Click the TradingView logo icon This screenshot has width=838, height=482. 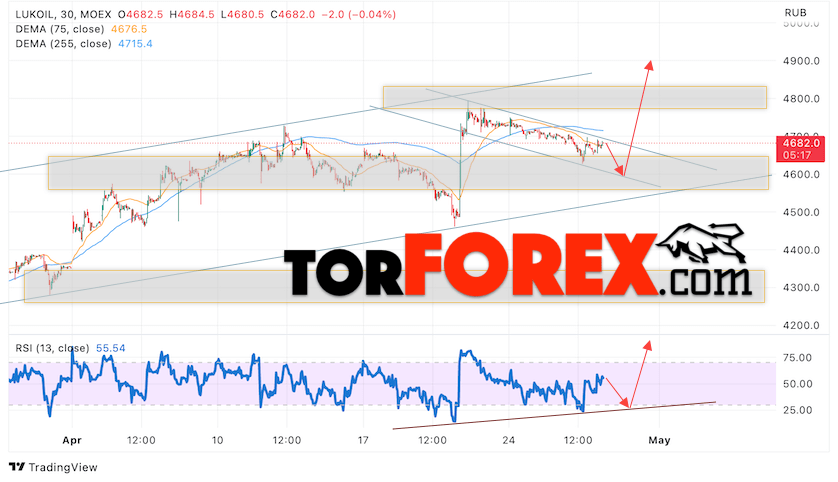(x=17, y=467)
